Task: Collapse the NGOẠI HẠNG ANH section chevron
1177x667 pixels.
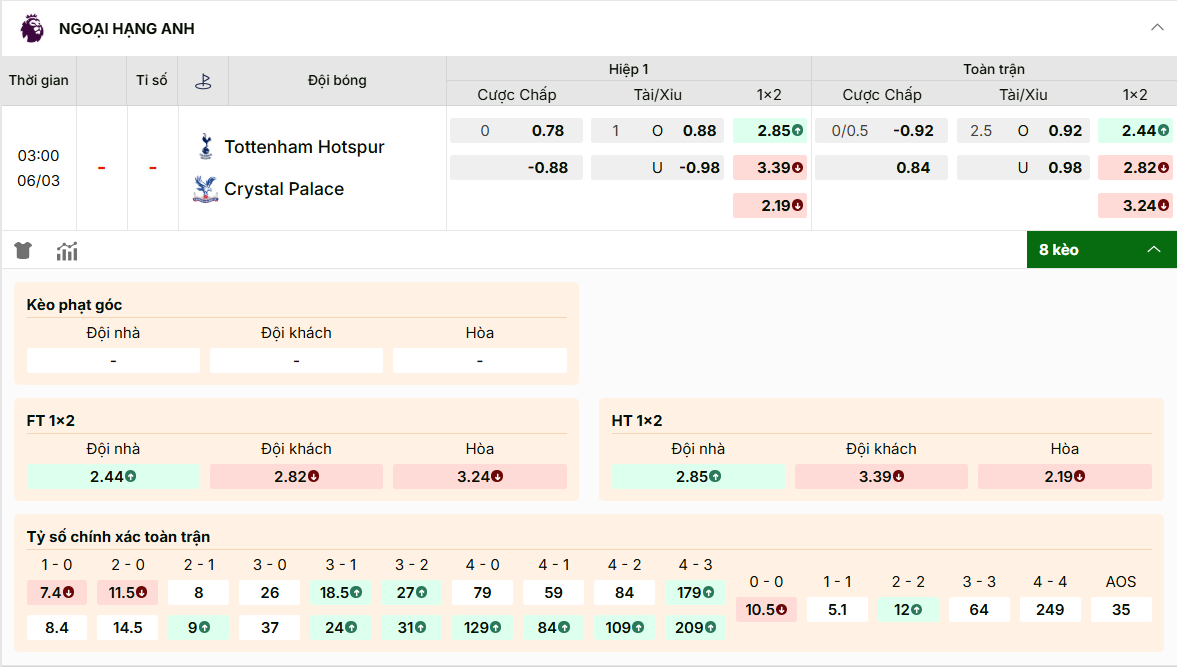Action: (x=1158, y=28)
